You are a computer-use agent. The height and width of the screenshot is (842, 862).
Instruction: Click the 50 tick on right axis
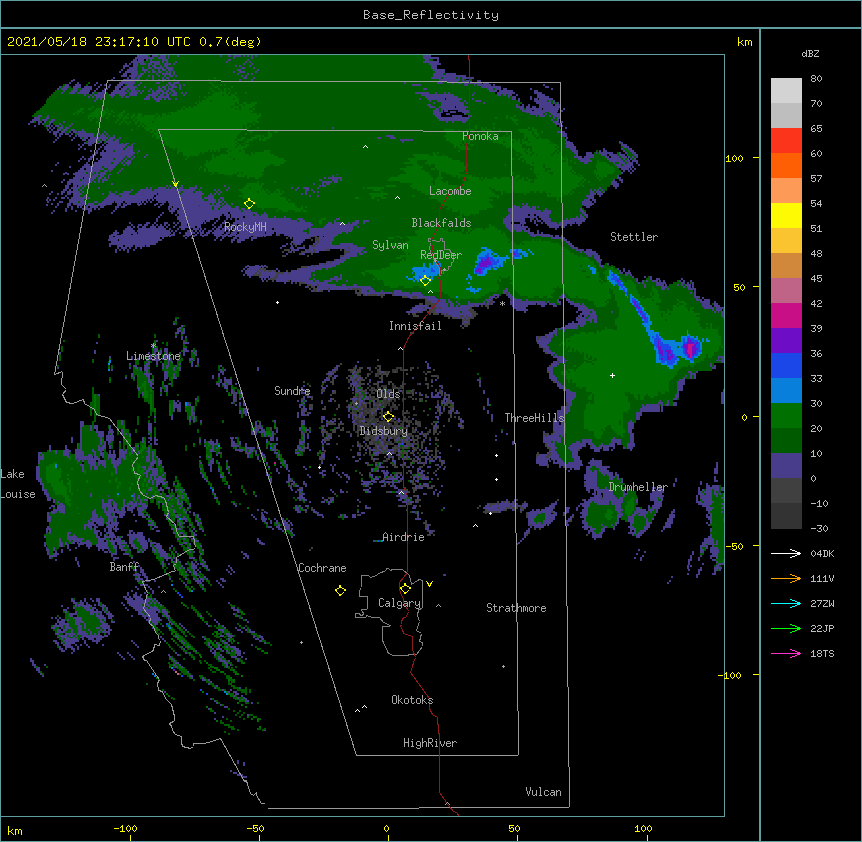point(739,287)
